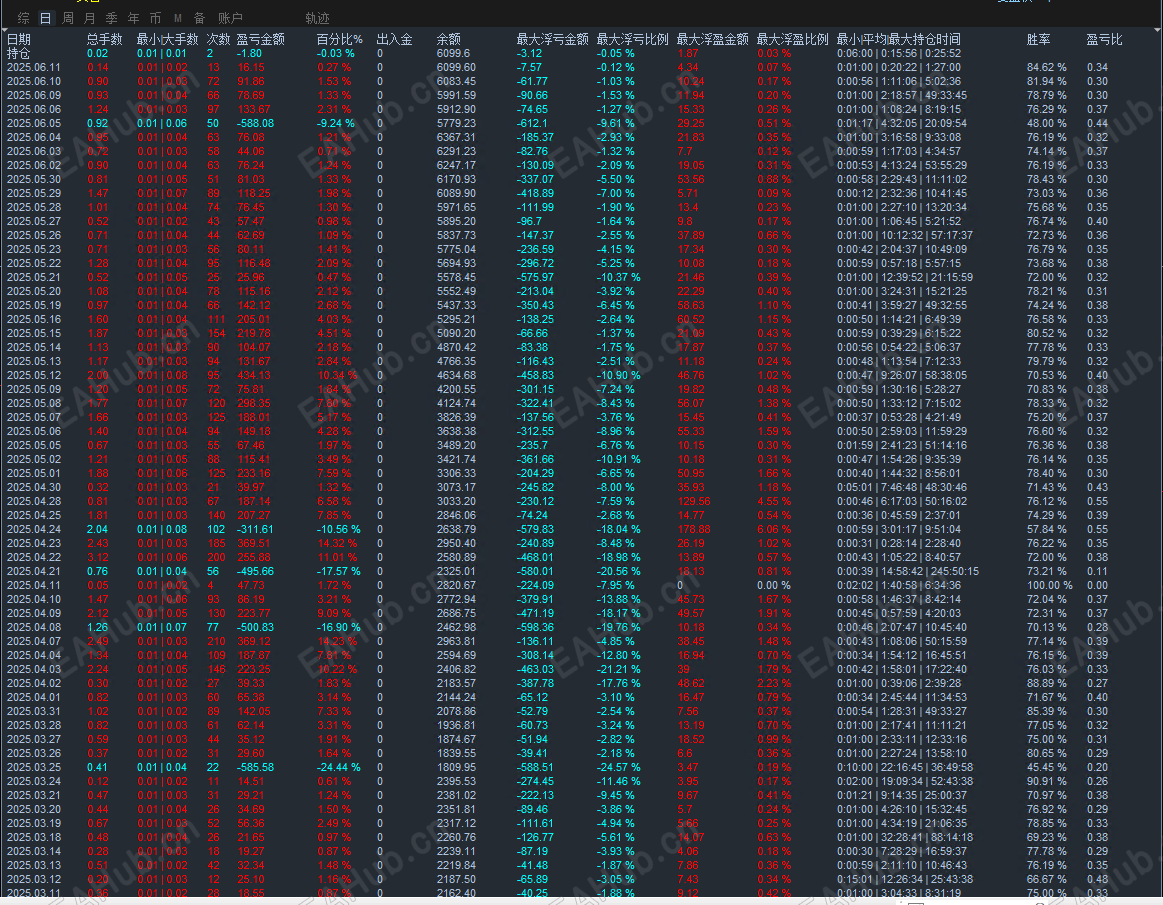Click the small triangle at the table's top-right corner
1163x905 pixels.
click(1159, 30)
